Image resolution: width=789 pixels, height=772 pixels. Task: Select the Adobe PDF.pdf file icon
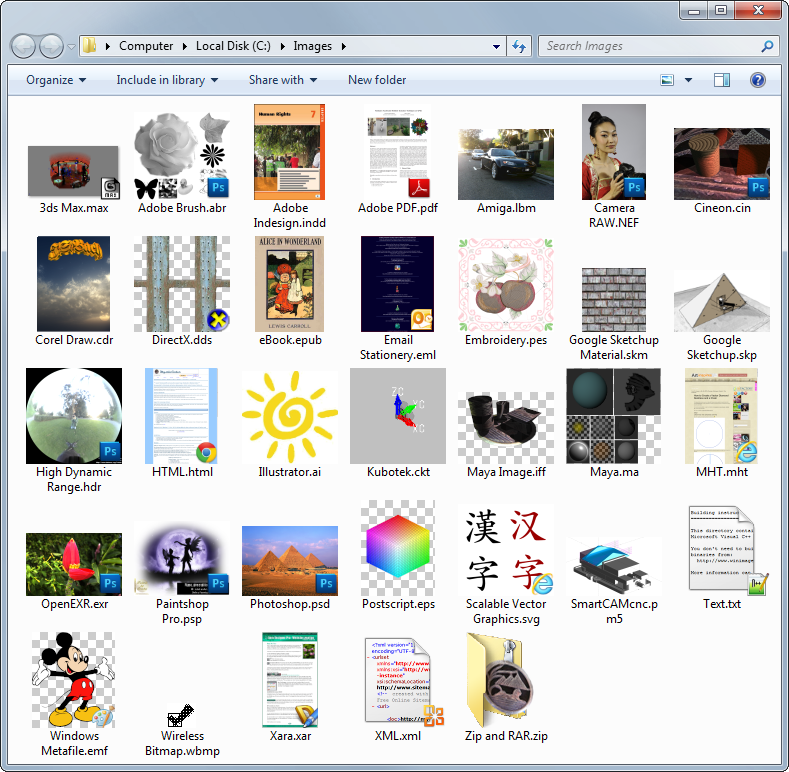point(398,153)
